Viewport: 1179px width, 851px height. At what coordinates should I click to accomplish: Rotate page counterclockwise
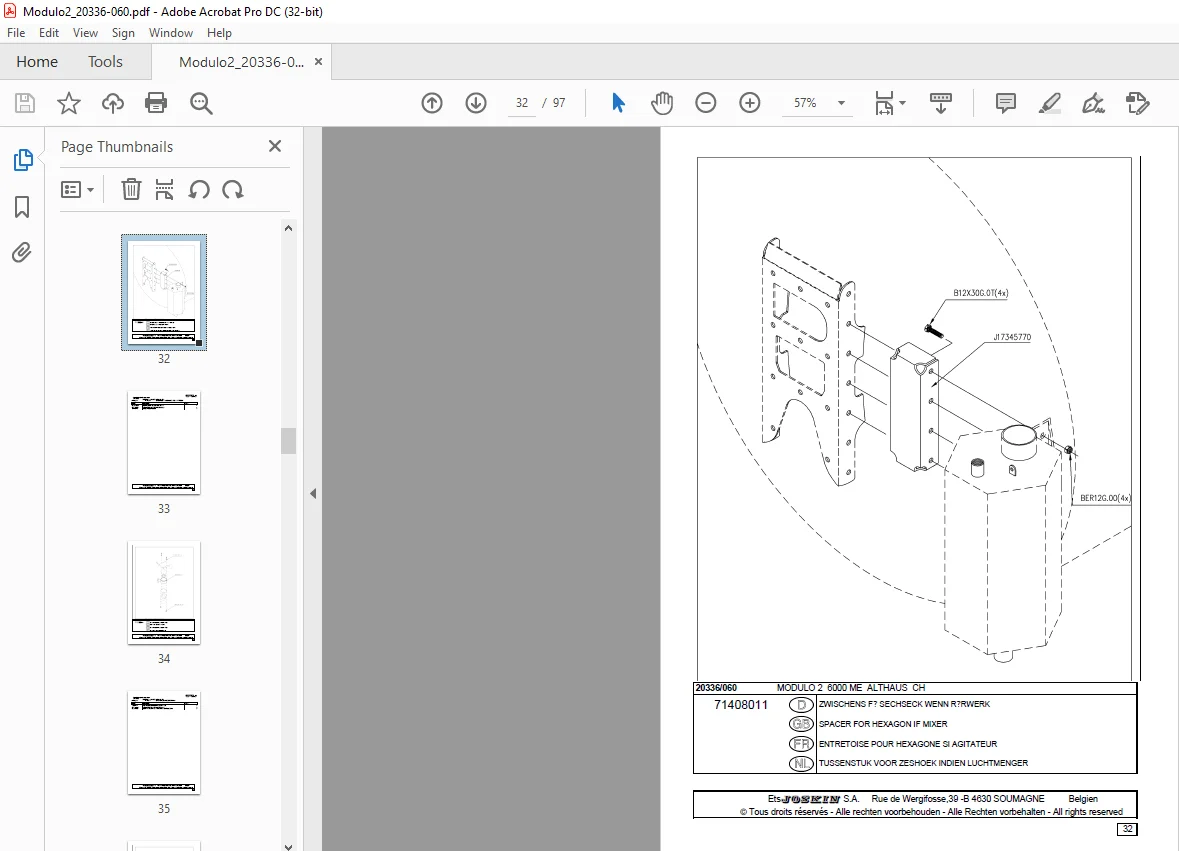199,189
